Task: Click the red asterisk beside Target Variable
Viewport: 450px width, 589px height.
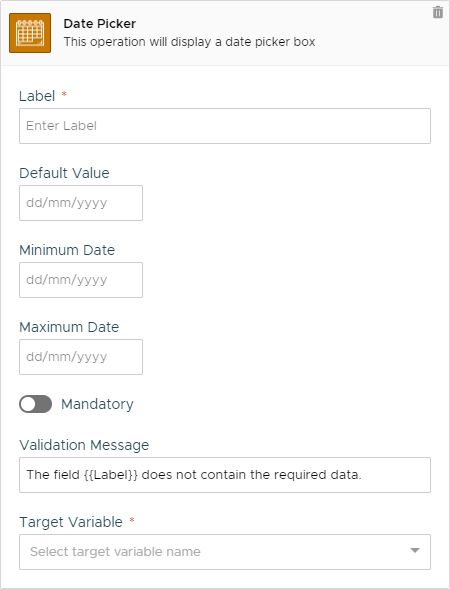Action: coord(132,520)
